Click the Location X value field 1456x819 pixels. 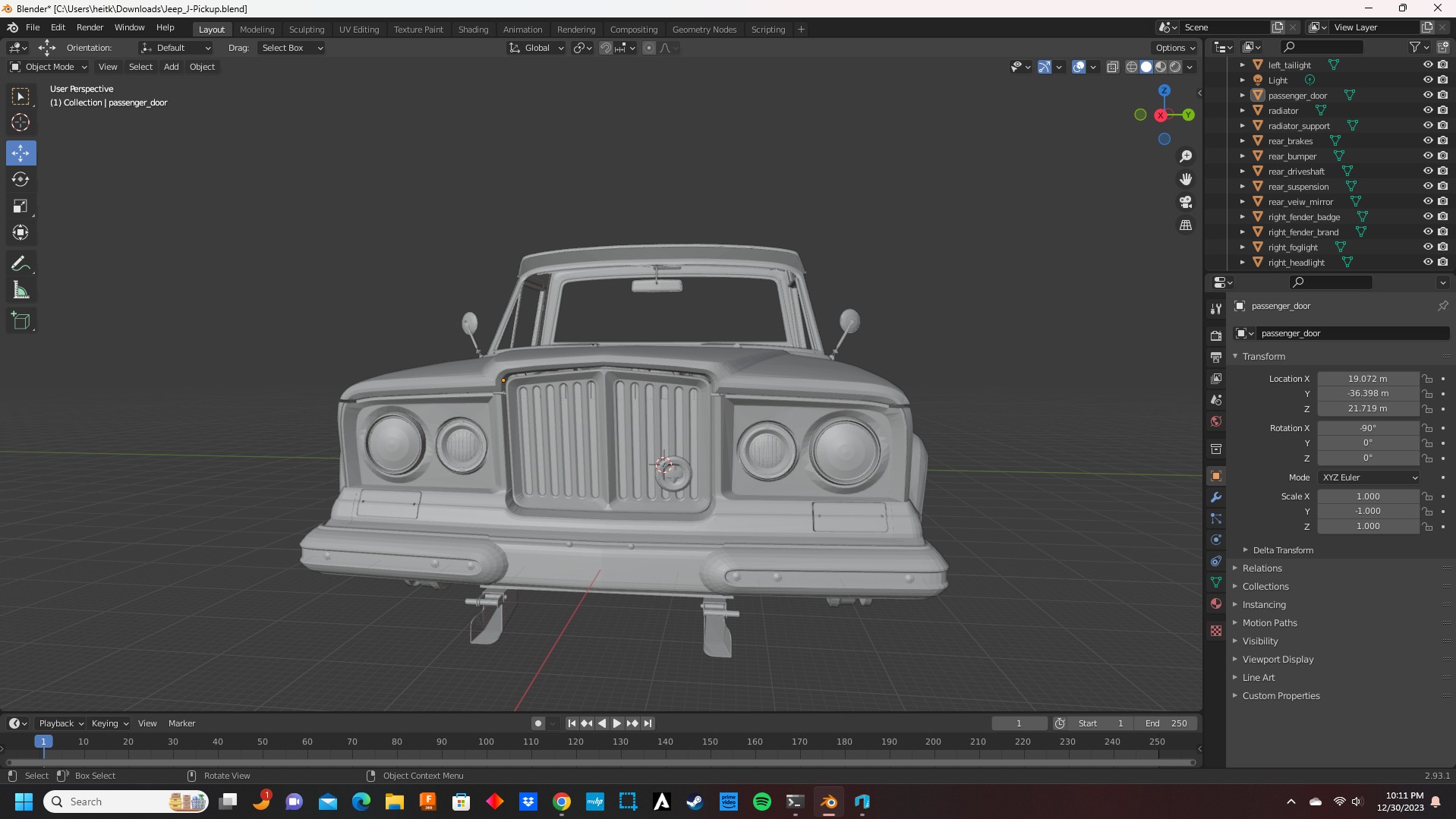point(1366,379)
